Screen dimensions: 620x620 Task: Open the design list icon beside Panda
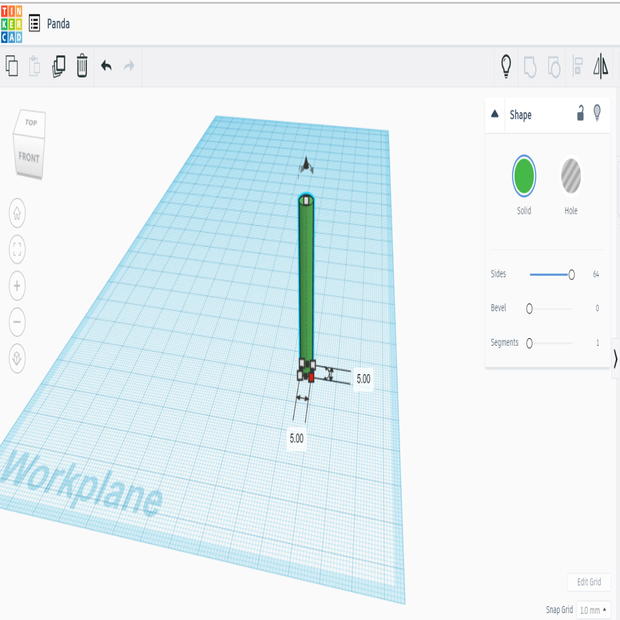(x=35, y=22)
